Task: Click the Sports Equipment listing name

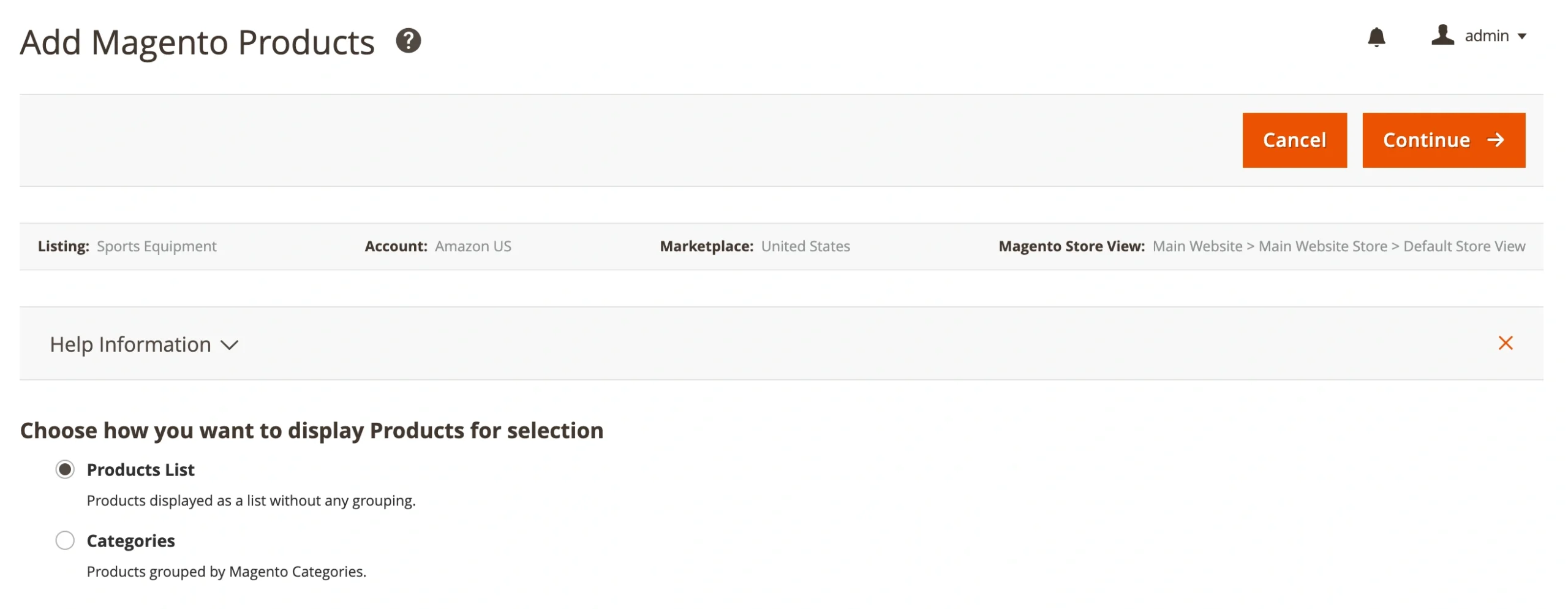Action: (x=156, y=246)
